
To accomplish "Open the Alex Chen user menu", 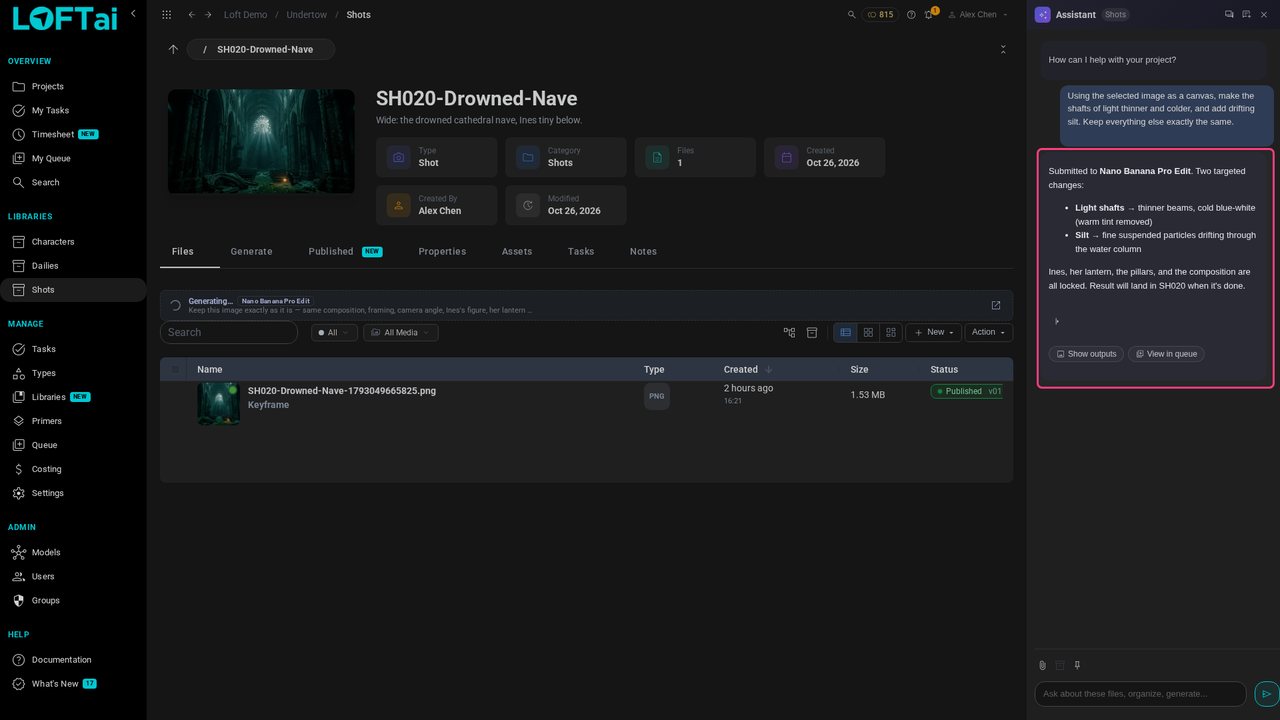I will click(978, 15).
